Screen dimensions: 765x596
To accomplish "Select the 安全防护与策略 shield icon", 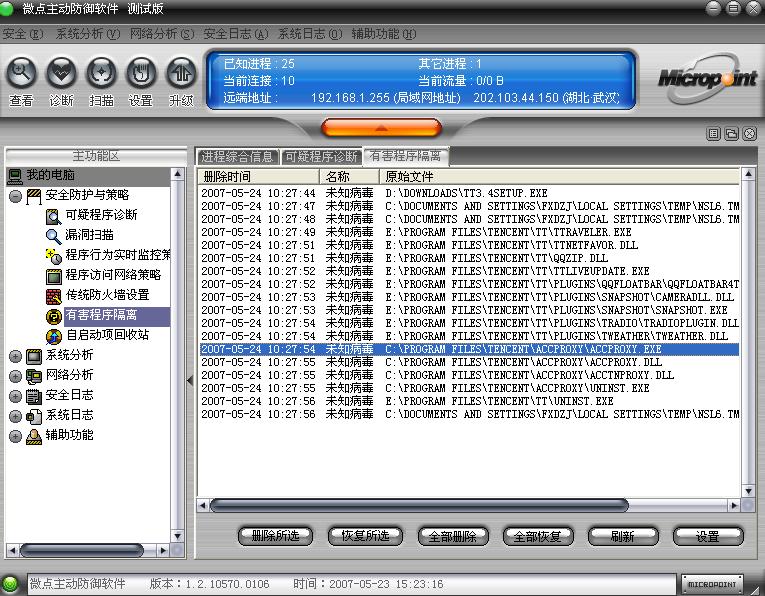I will [34, 196].
